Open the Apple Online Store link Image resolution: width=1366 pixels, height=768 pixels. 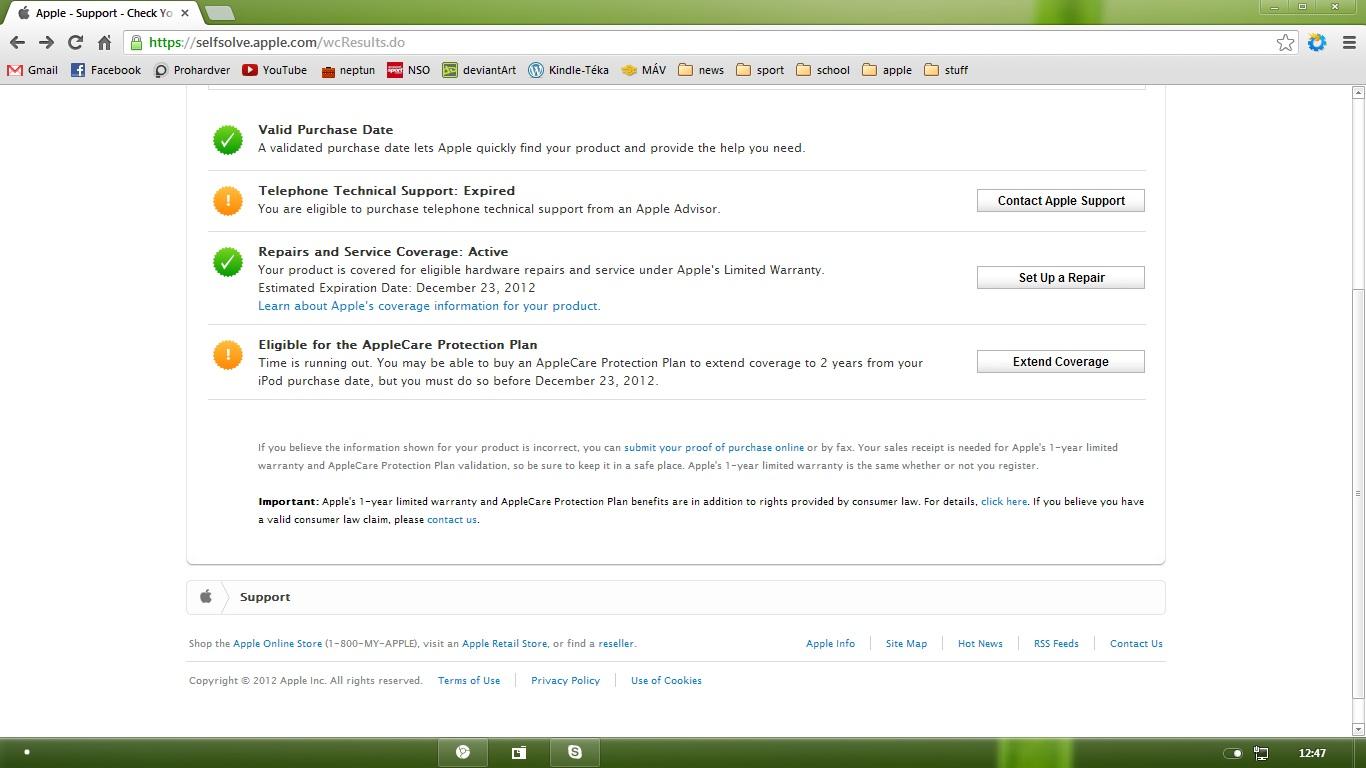click(x=278, y=644)
